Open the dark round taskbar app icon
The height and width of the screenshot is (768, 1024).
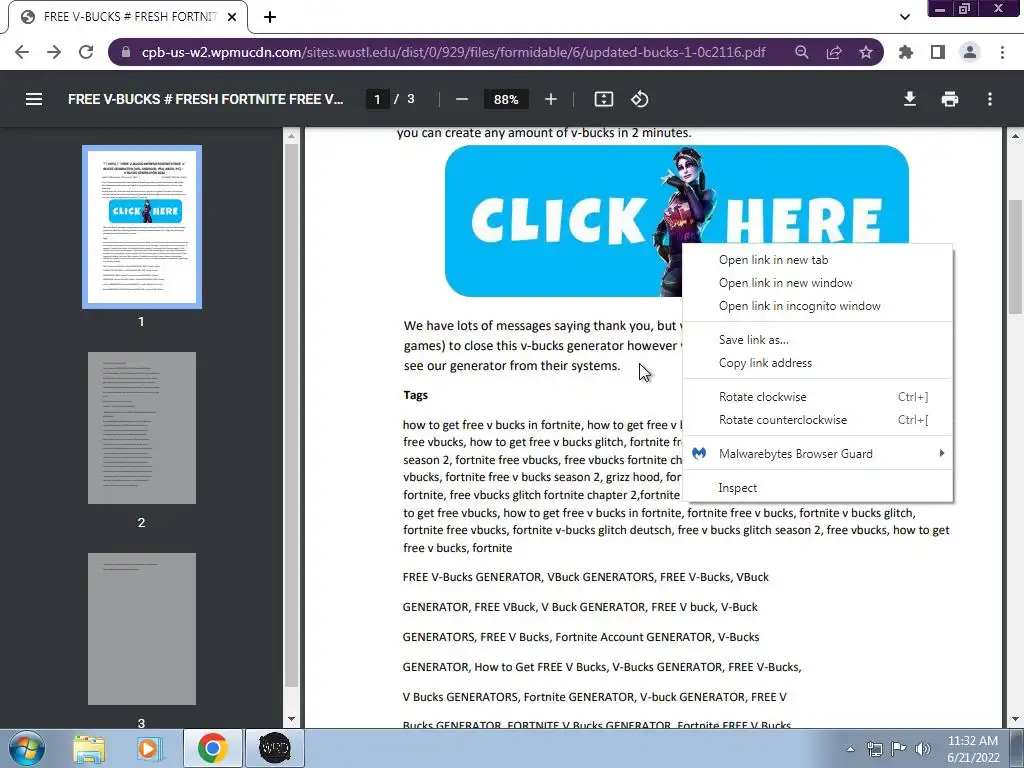pos(274,748)
